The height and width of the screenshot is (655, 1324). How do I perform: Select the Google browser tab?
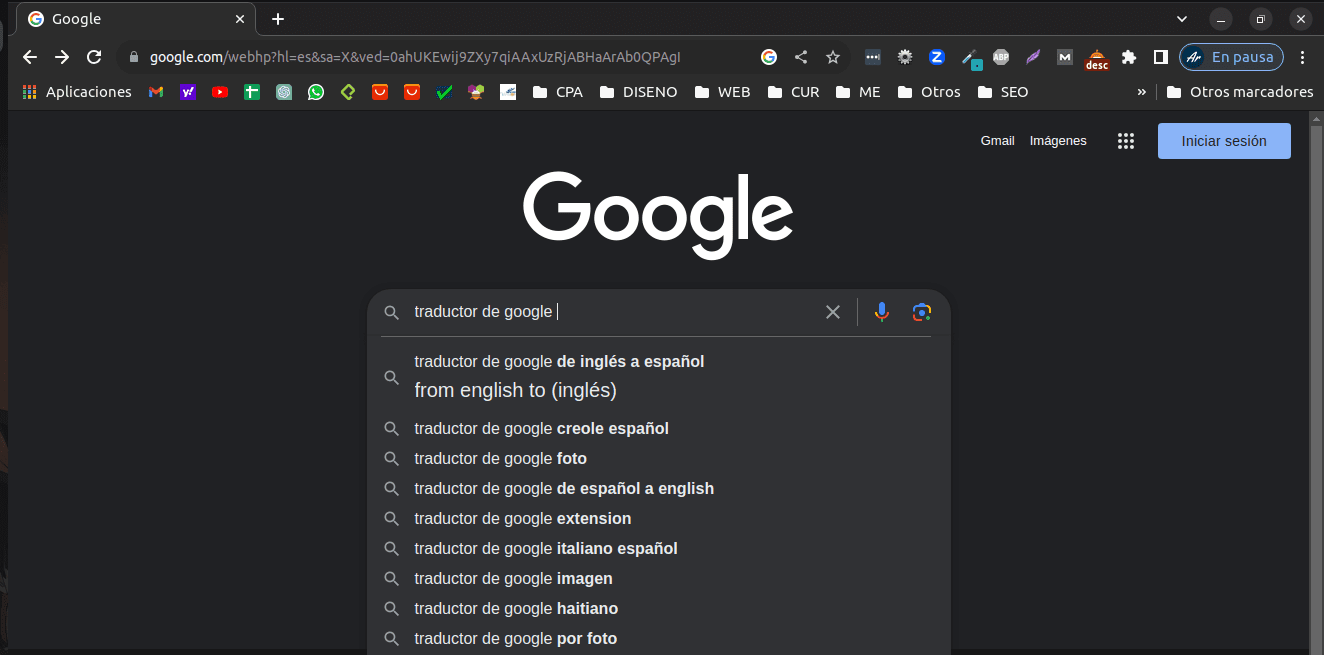(137, 19)
